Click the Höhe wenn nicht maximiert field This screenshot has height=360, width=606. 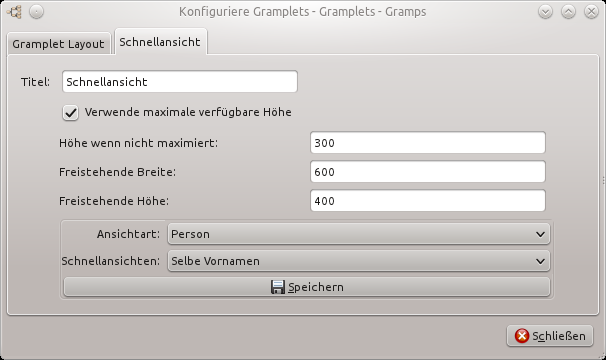coord(428,143)
